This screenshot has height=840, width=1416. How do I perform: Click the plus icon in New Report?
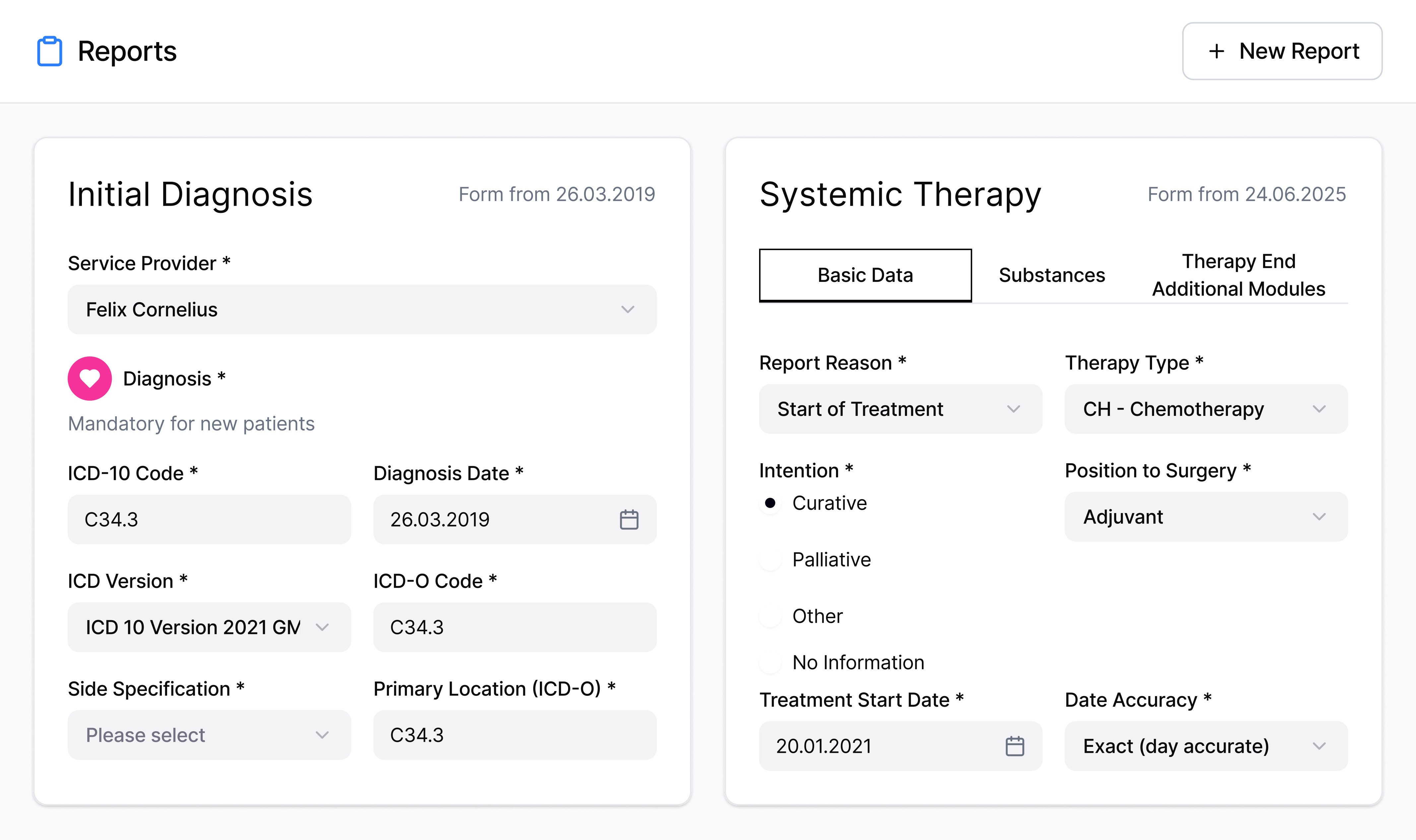[1216, 51]
